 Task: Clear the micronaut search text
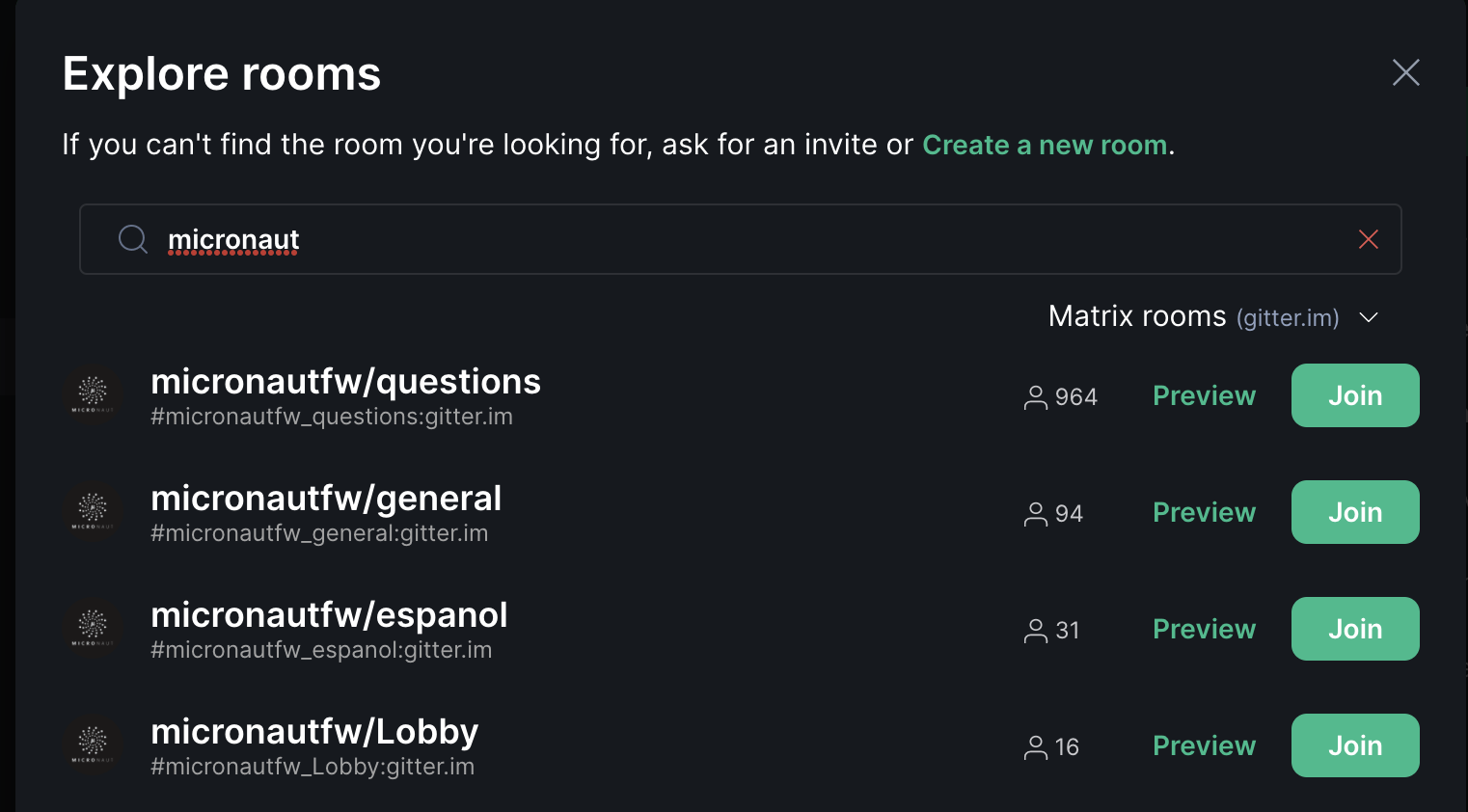1369,238
